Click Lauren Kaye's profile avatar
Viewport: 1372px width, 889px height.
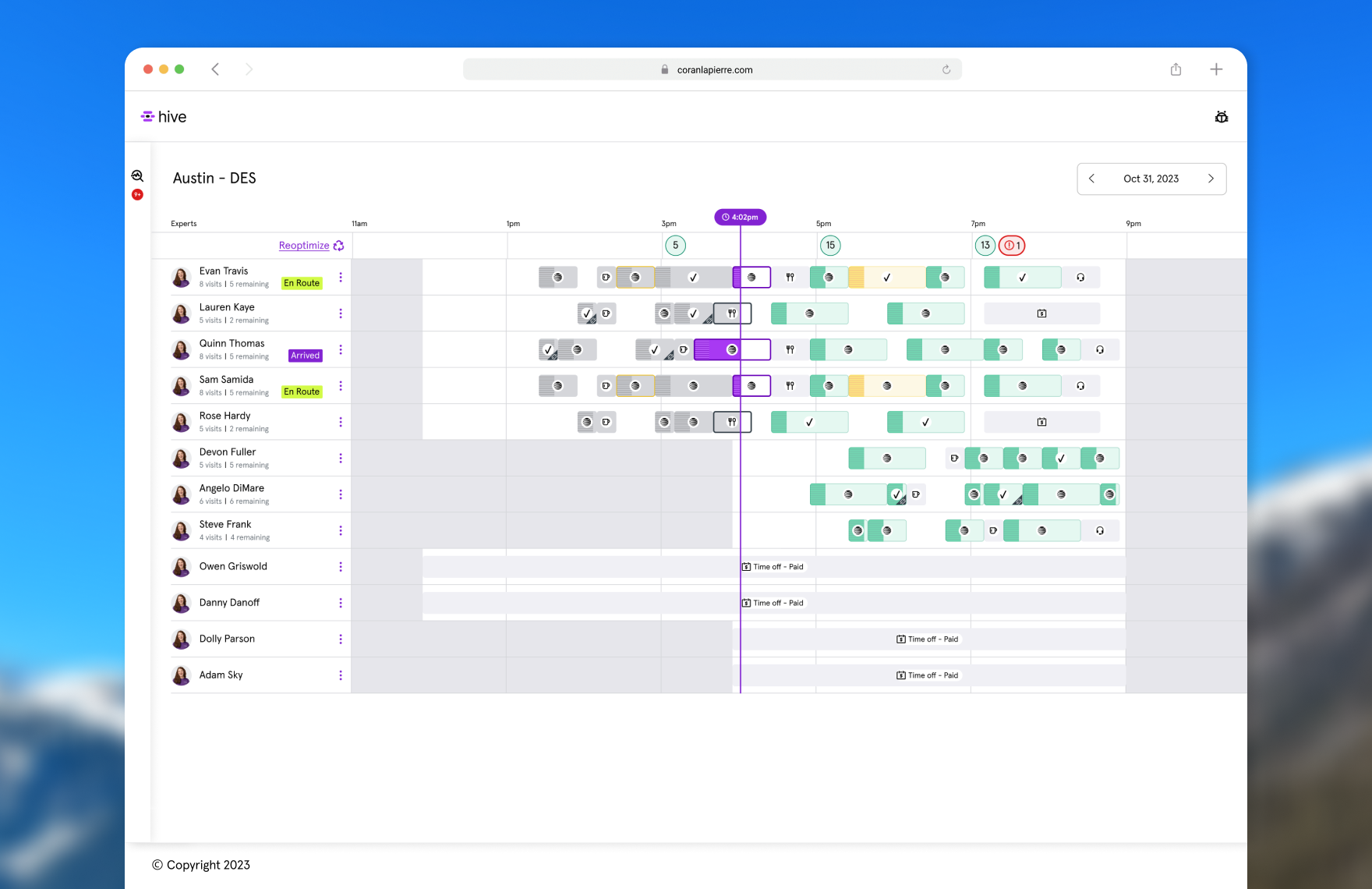182,313
